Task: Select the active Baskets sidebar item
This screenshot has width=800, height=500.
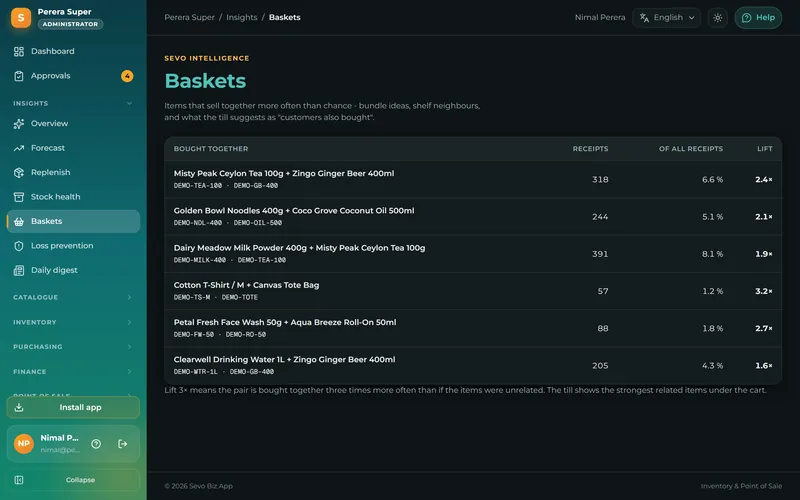Action: [x=73, y=221]
